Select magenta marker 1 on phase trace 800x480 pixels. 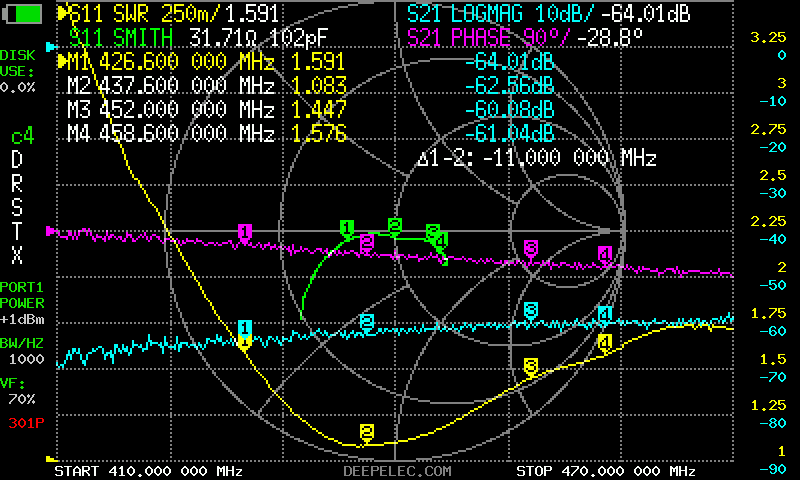[245, 232]
